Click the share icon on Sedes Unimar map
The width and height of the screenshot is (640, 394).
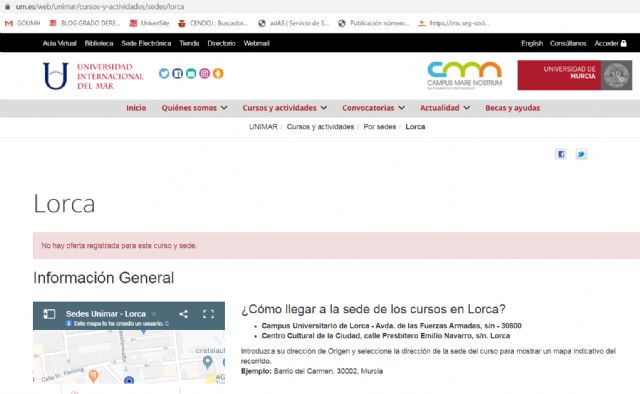(184, 314)
